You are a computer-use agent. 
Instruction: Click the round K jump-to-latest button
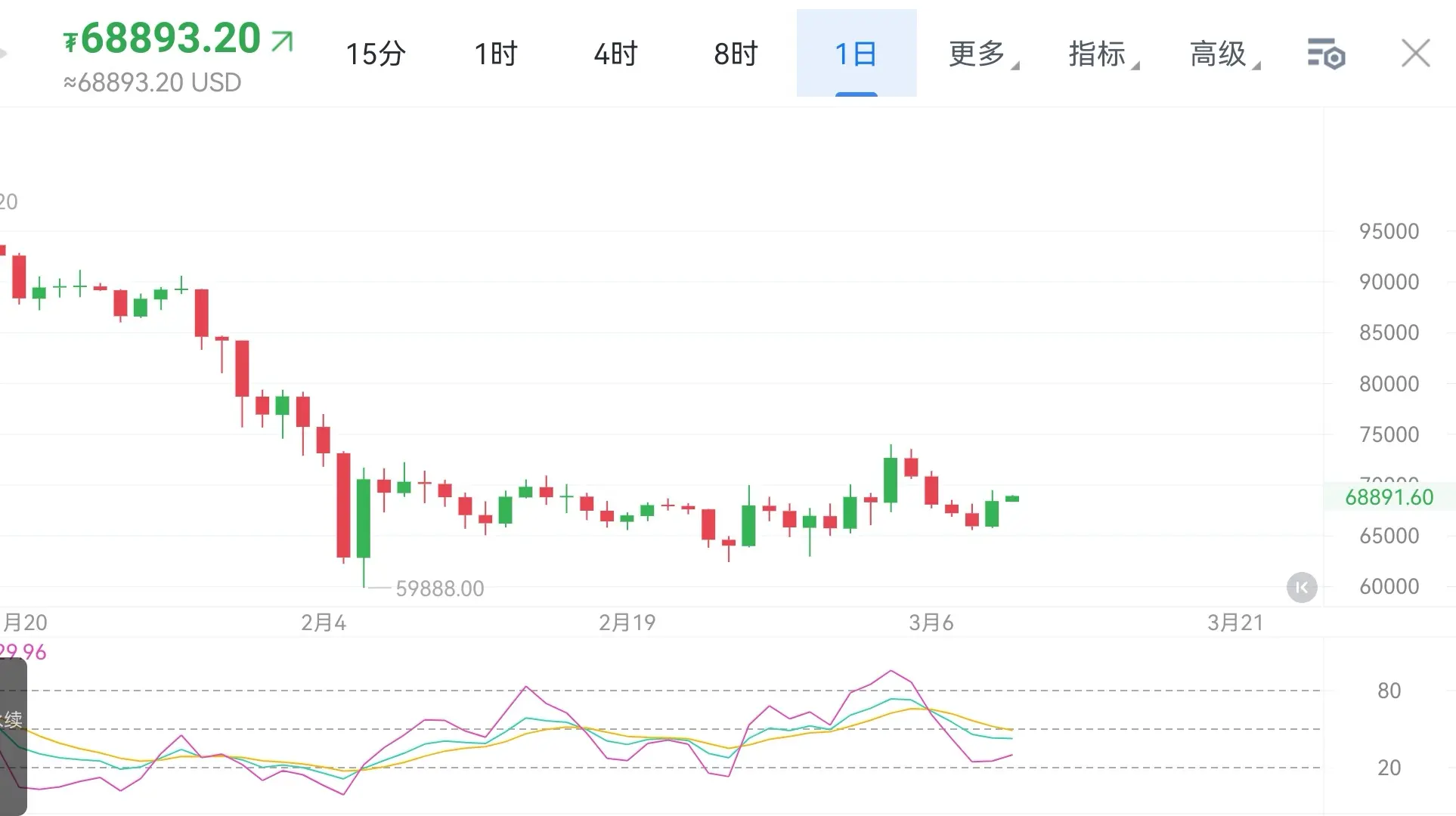[1302, 587]
